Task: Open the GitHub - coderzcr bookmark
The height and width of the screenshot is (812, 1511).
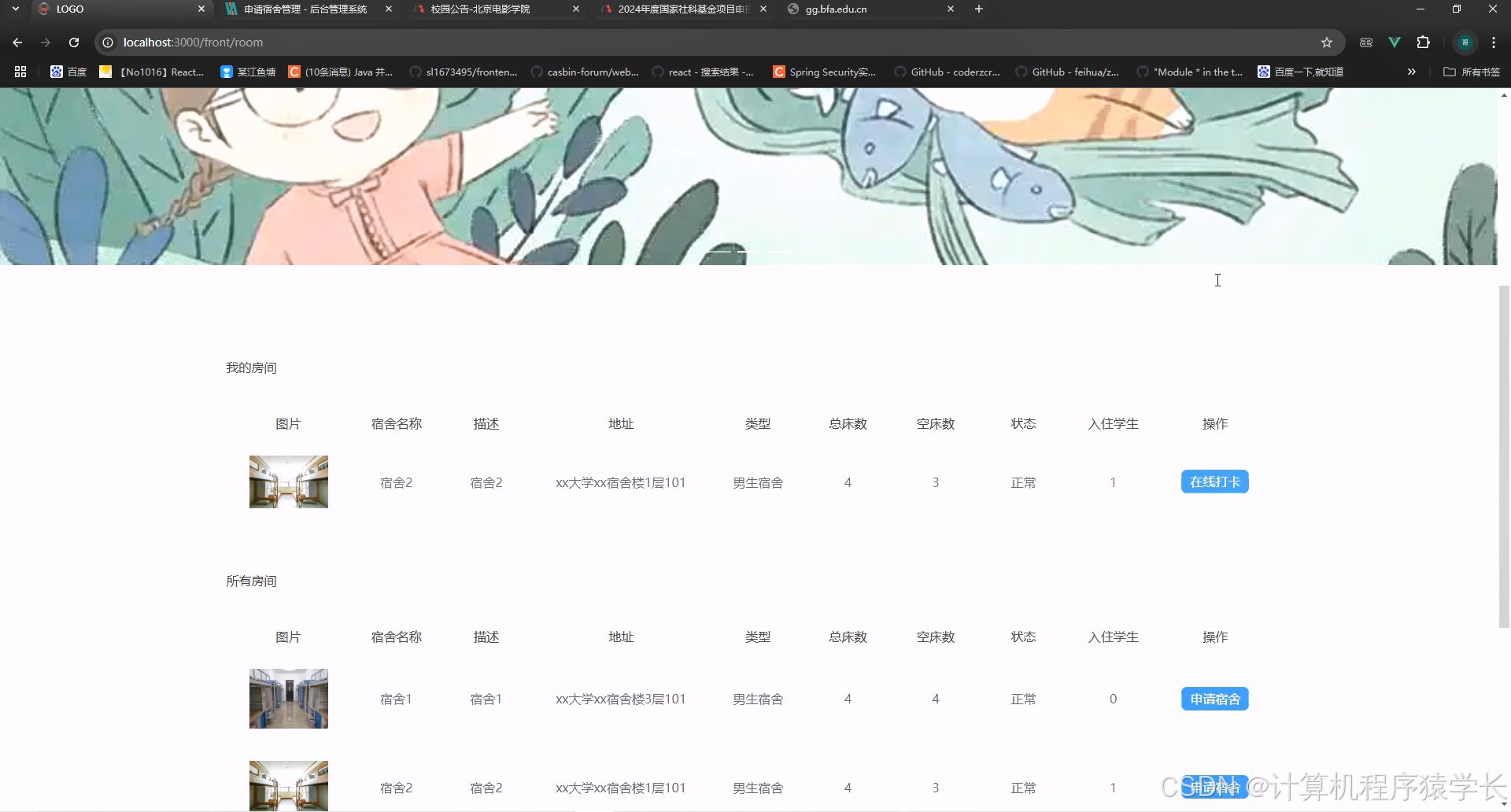Action: (x=948, y=72)
